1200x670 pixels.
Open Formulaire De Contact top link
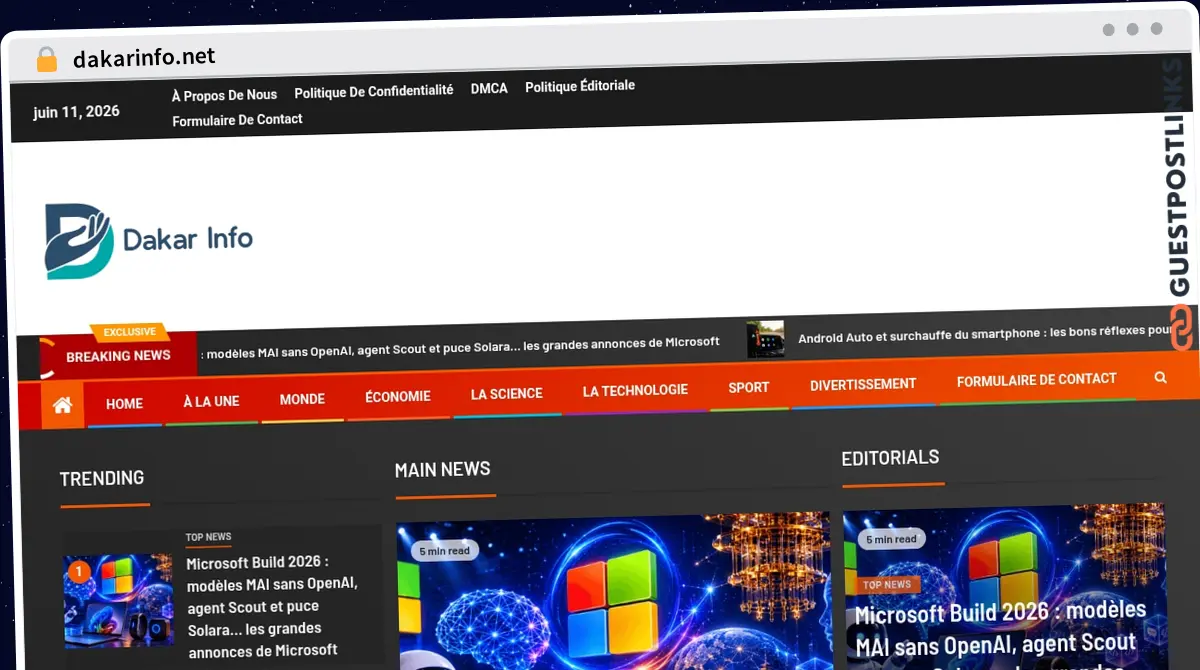point(237,120)
